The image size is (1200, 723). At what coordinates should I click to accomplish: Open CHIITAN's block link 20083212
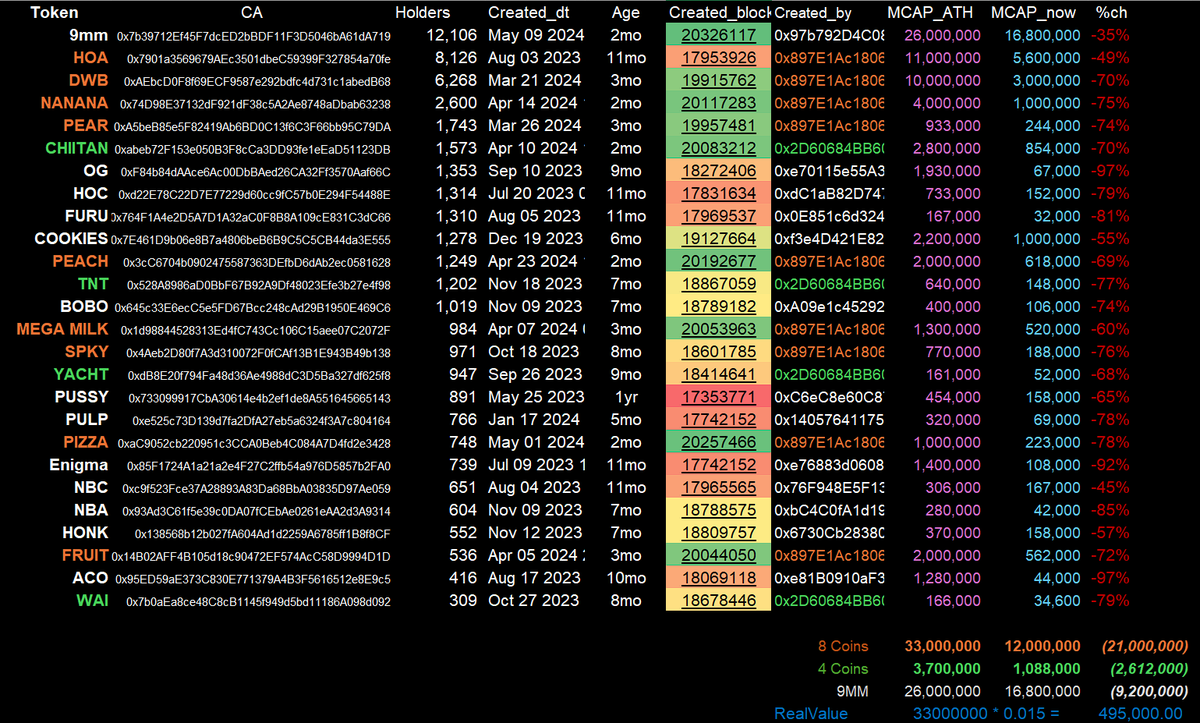[718, 148]
